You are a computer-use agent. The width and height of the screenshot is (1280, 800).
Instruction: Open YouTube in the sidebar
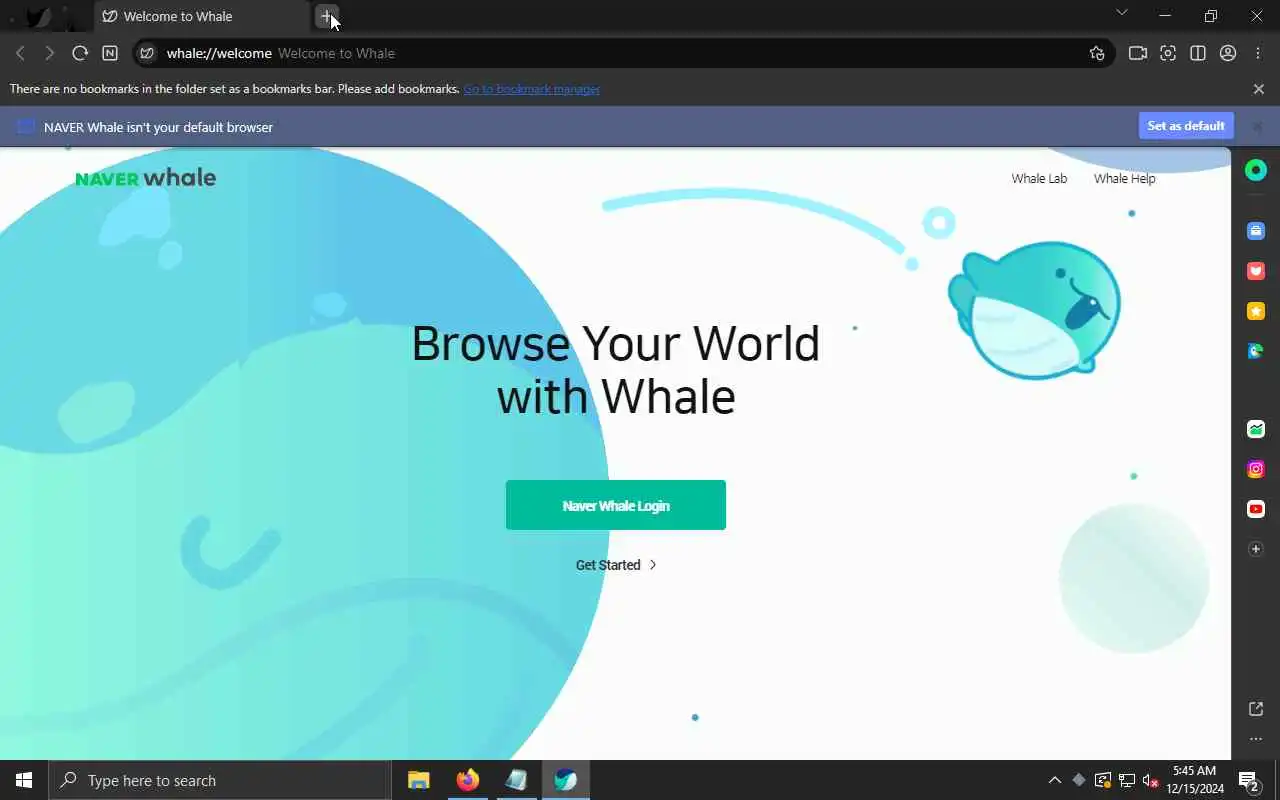coord(1256,509)
